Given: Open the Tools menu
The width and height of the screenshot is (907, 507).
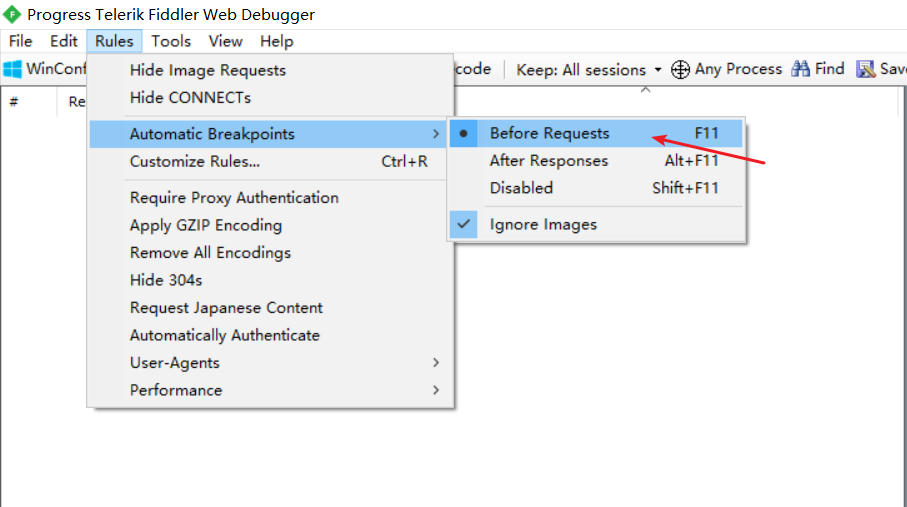Looking at the screenshot, I should [x=171, y=41].
